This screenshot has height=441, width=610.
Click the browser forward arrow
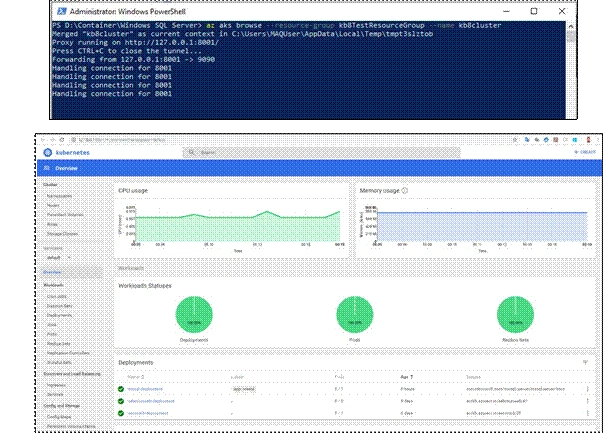tap(52, 140)
